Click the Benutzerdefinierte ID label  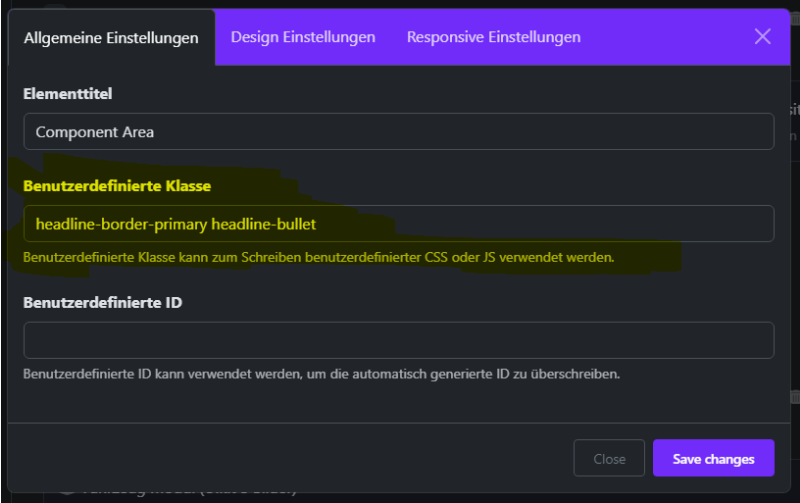pyautogui.click(x=103, y=303)
